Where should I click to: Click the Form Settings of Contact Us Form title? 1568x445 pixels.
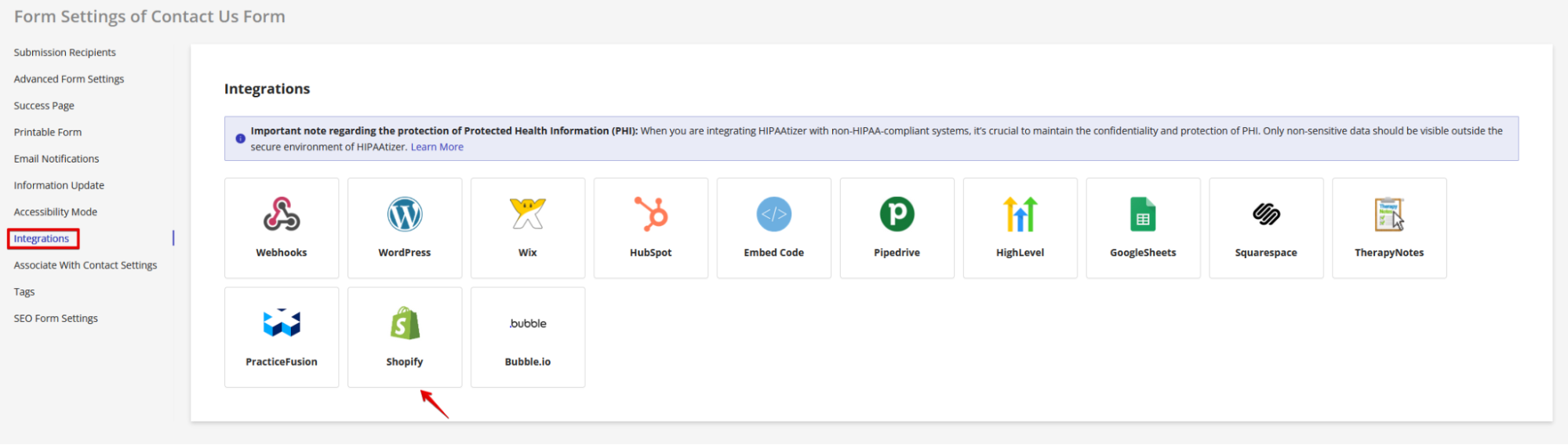[150, 16]
